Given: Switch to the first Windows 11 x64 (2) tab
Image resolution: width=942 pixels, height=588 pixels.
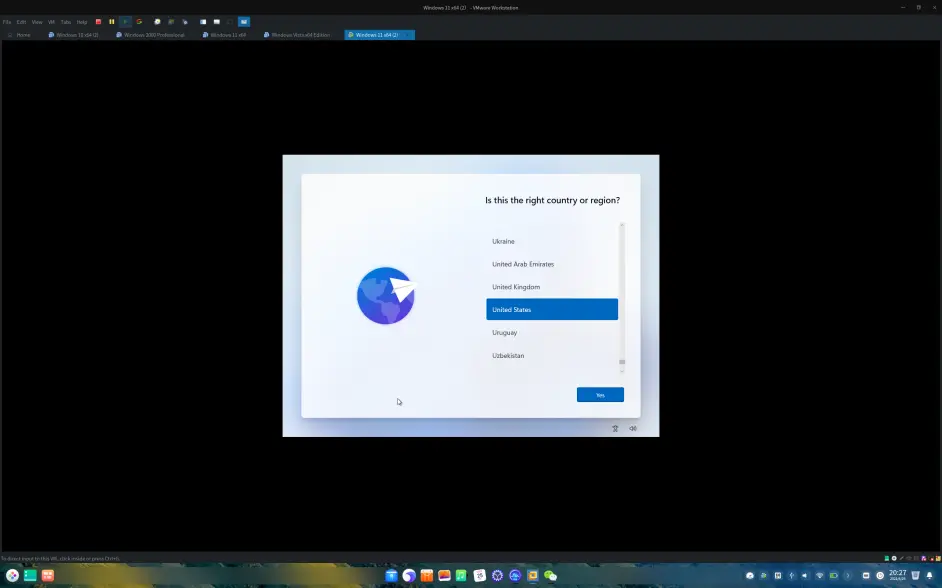Looking at the screenshot, I should click(x=73, y=35).
